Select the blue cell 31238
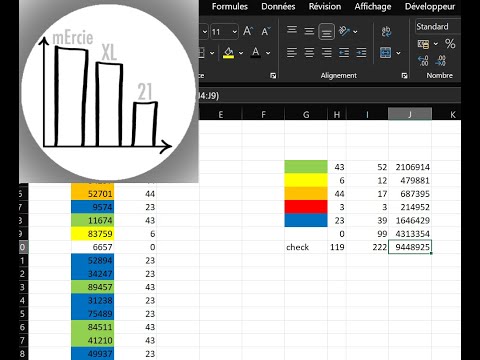The image size is (480, 360). coord(92,300)
